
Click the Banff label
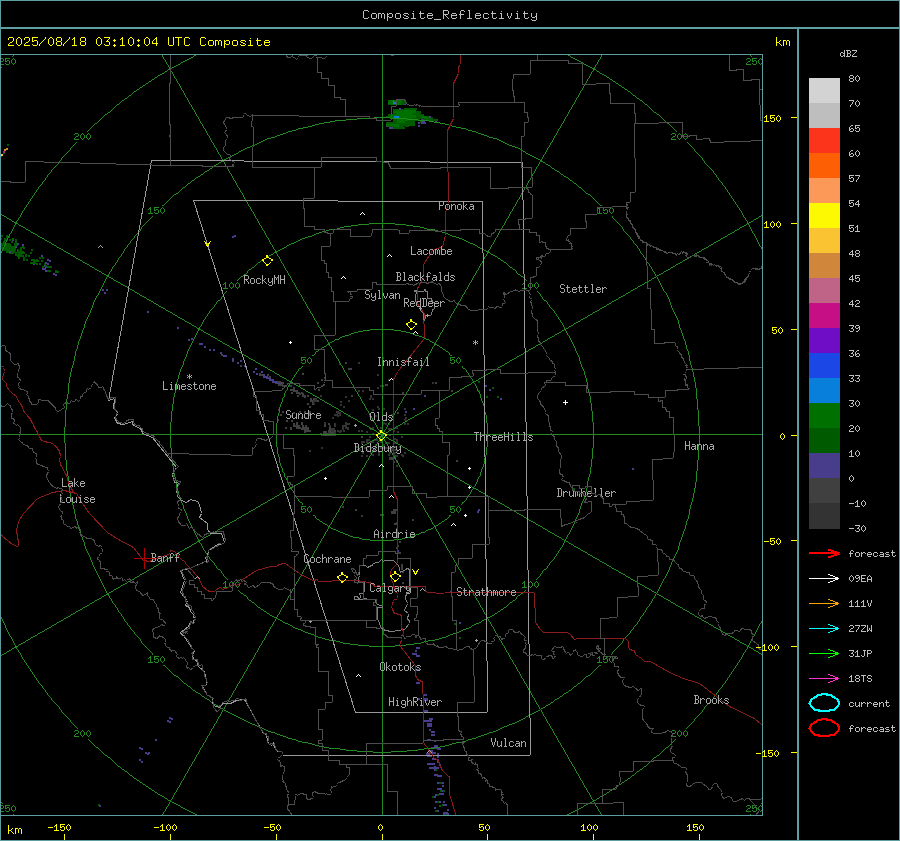pyautogui.click(x=165, y=557)
